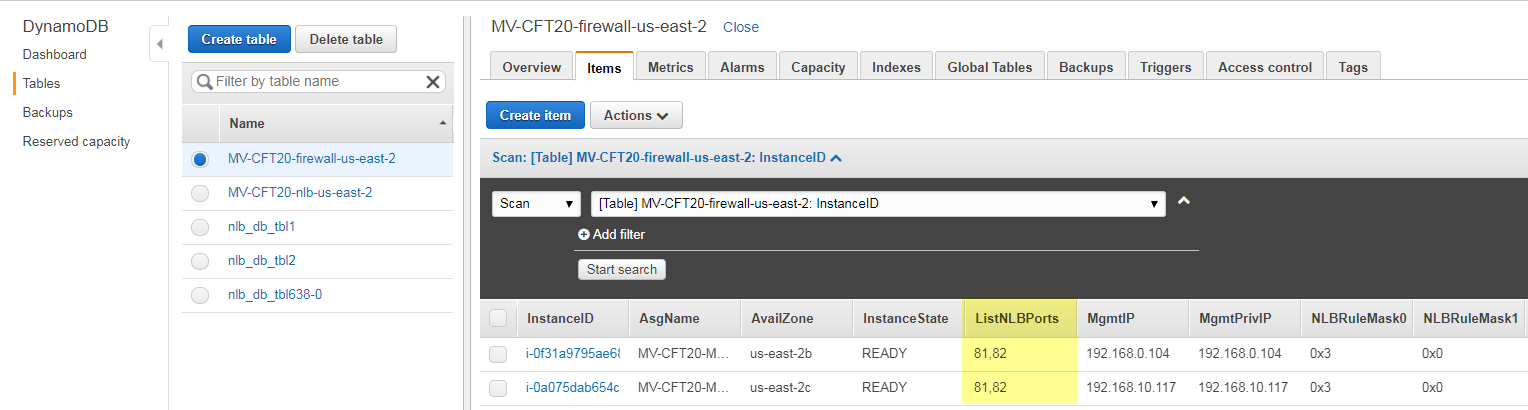
Task: Collapse the Scan summary header toggle
Action: [836, 158]
